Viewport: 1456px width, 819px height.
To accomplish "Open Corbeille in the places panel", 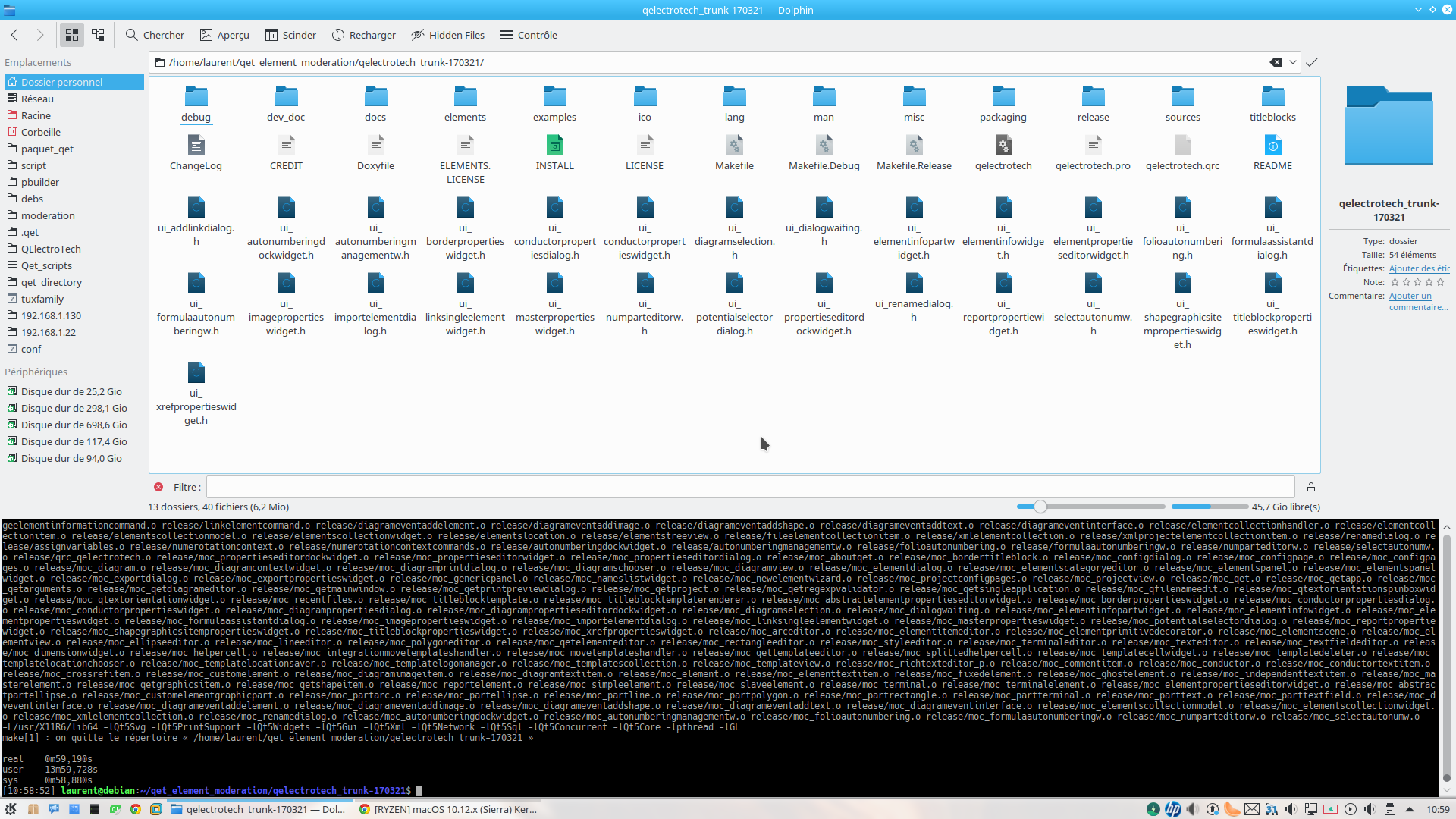I will click(x=74, y=132).
